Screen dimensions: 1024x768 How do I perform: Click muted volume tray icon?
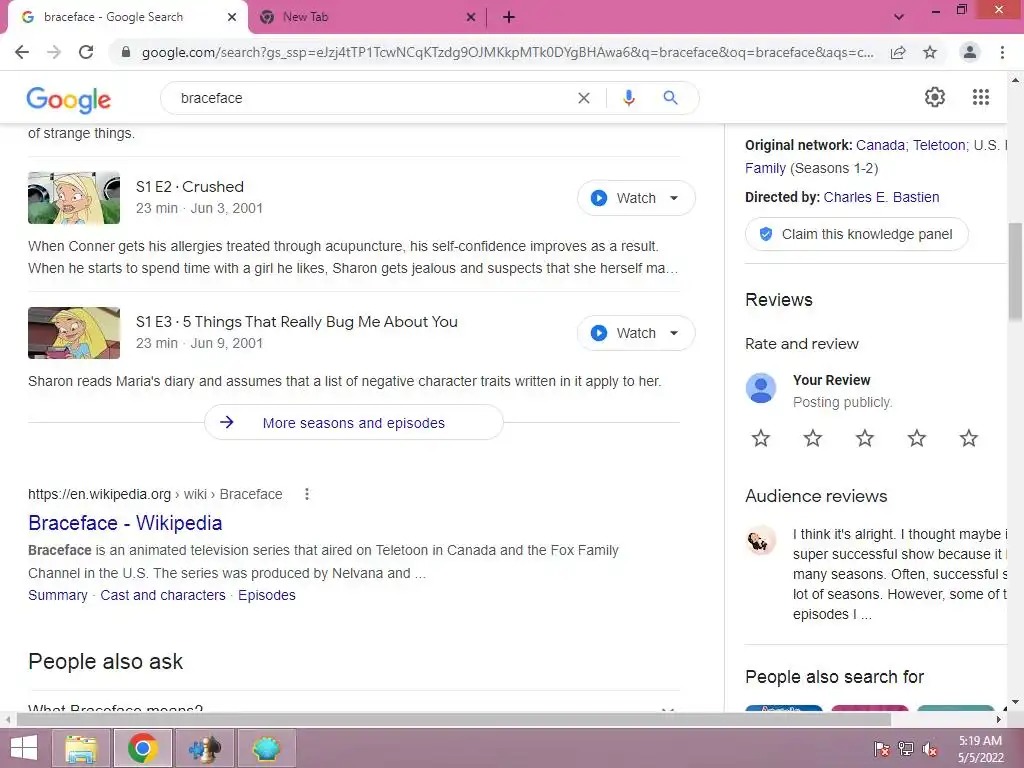click(x=929, y=748)
